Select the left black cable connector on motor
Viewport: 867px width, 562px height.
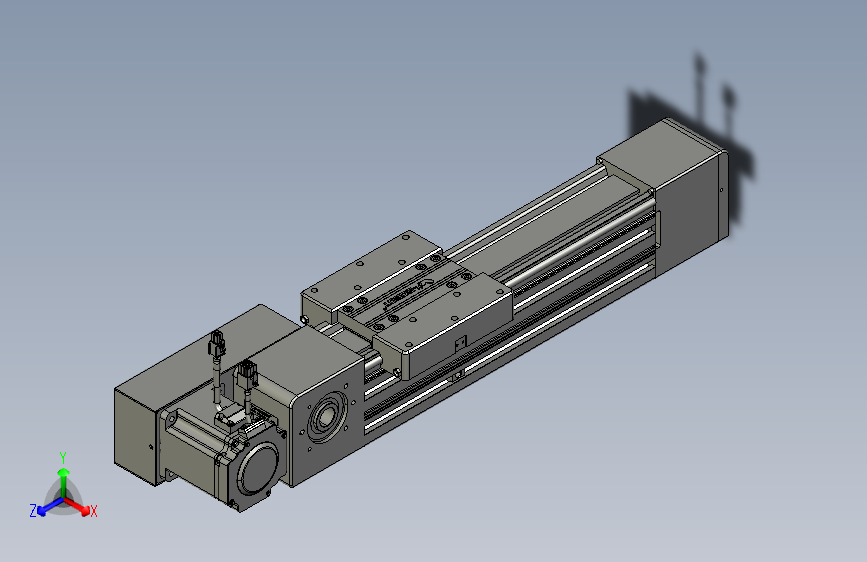pos(217,344)
